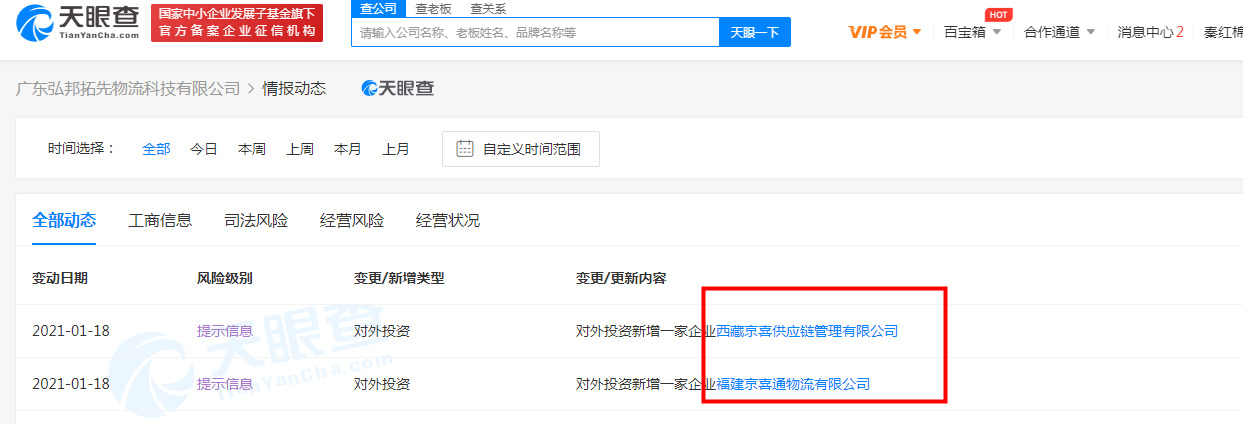Open 福建京喜通物流有限公司 company link
The width and height of the screenshot is (1243, 424).
point(794,384)
